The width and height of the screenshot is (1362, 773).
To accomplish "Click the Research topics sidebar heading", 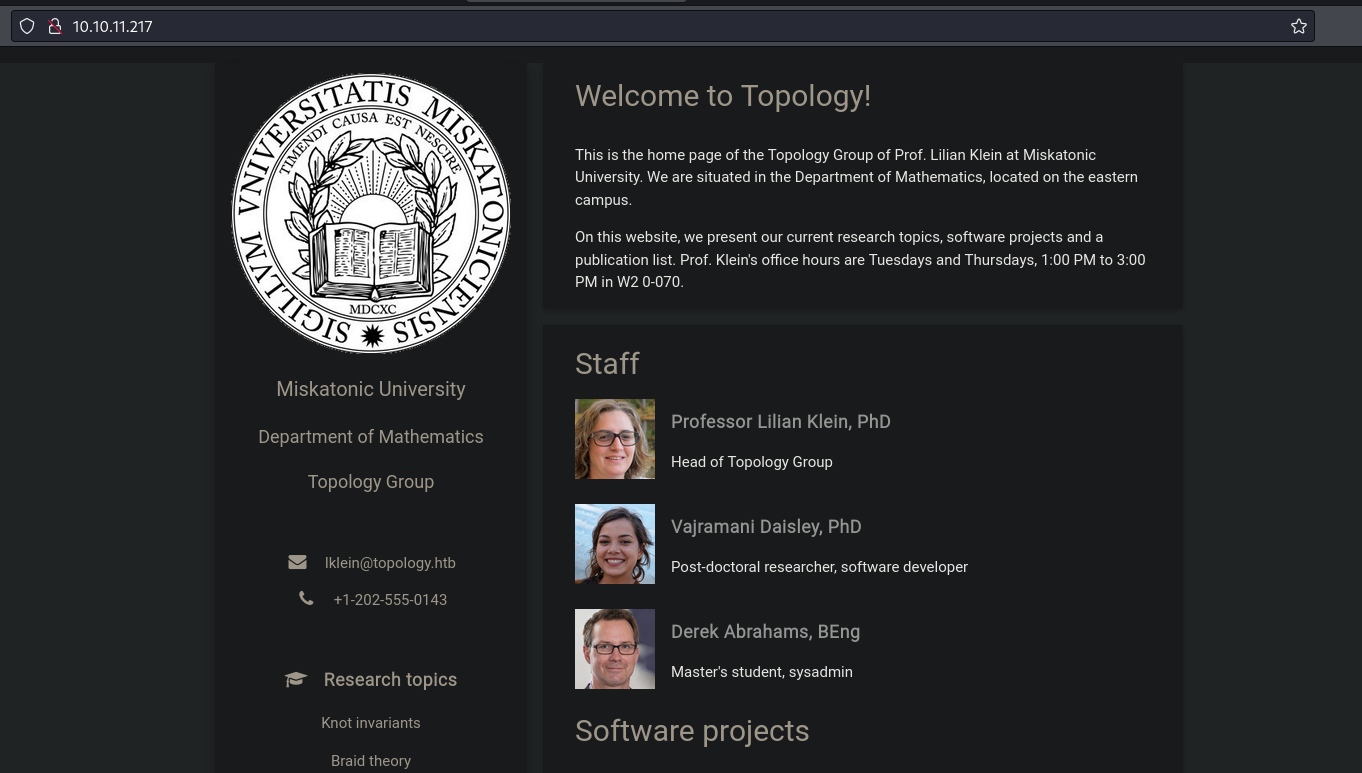I will pyautogui.click(x=390, y=680).
